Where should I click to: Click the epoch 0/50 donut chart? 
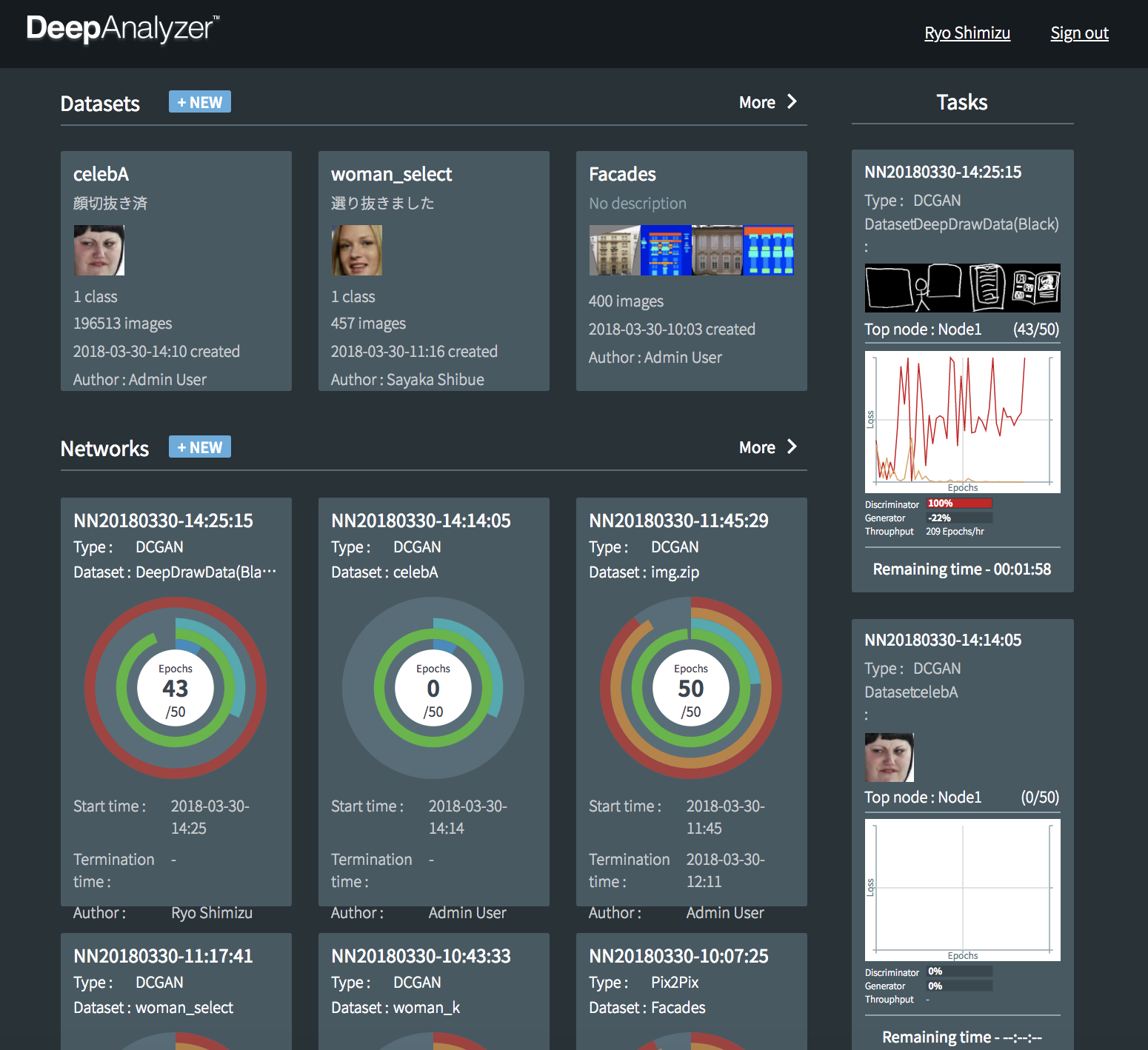[x=433, y=688]
